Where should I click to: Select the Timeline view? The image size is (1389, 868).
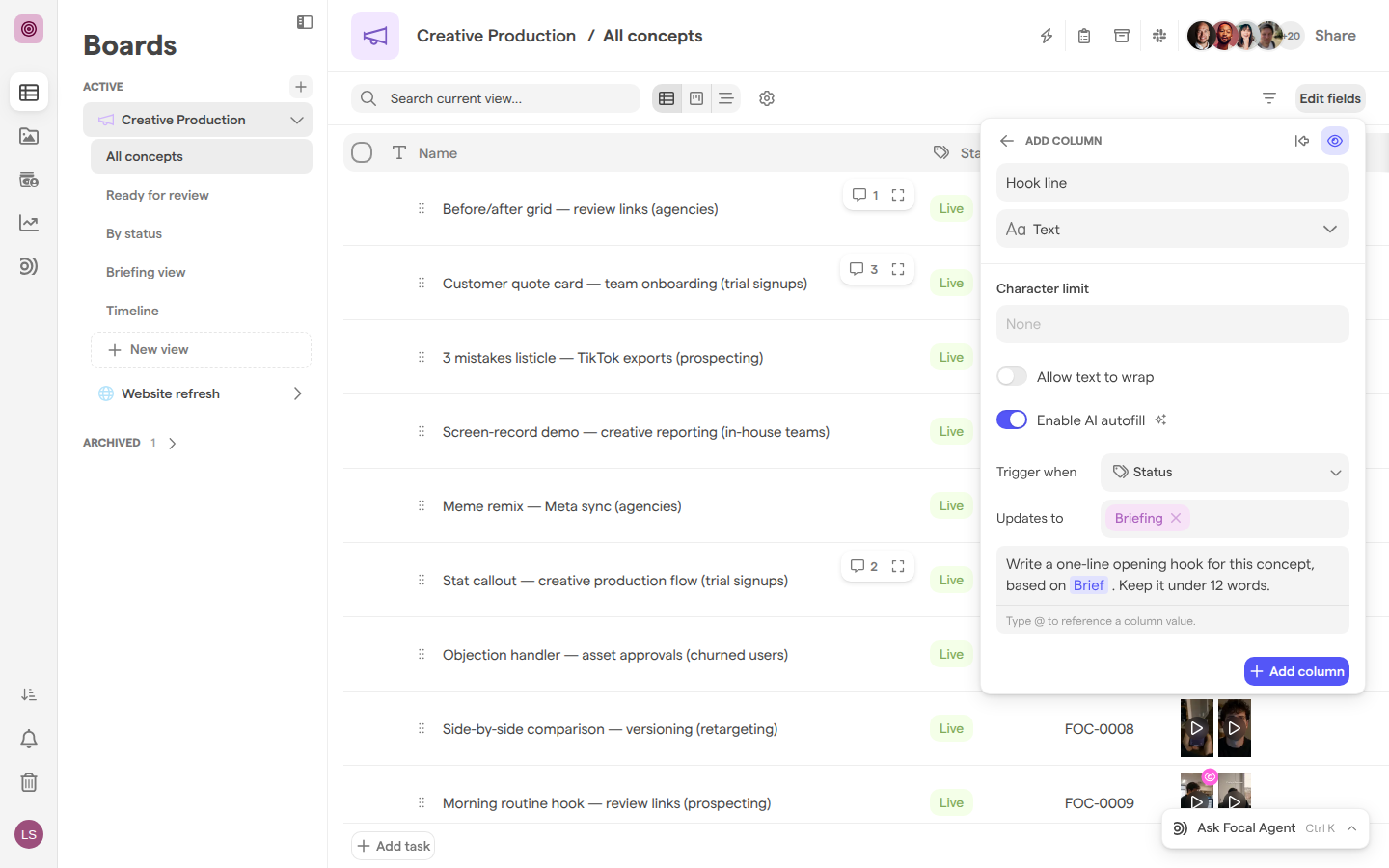click(x=202, y=311)
